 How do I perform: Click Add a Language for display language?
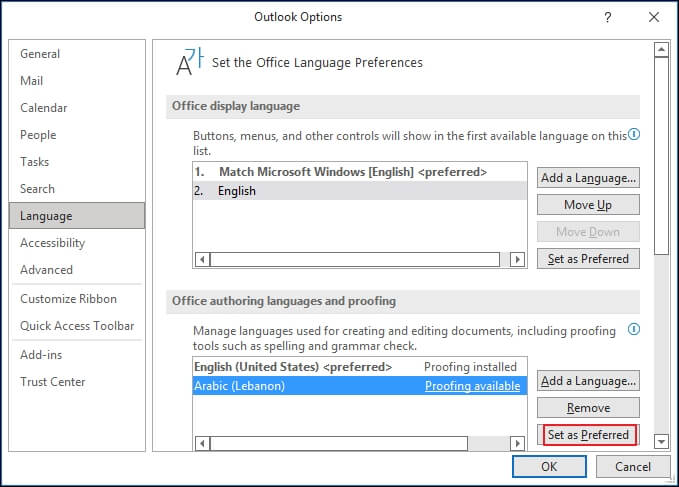click(588, 178)
